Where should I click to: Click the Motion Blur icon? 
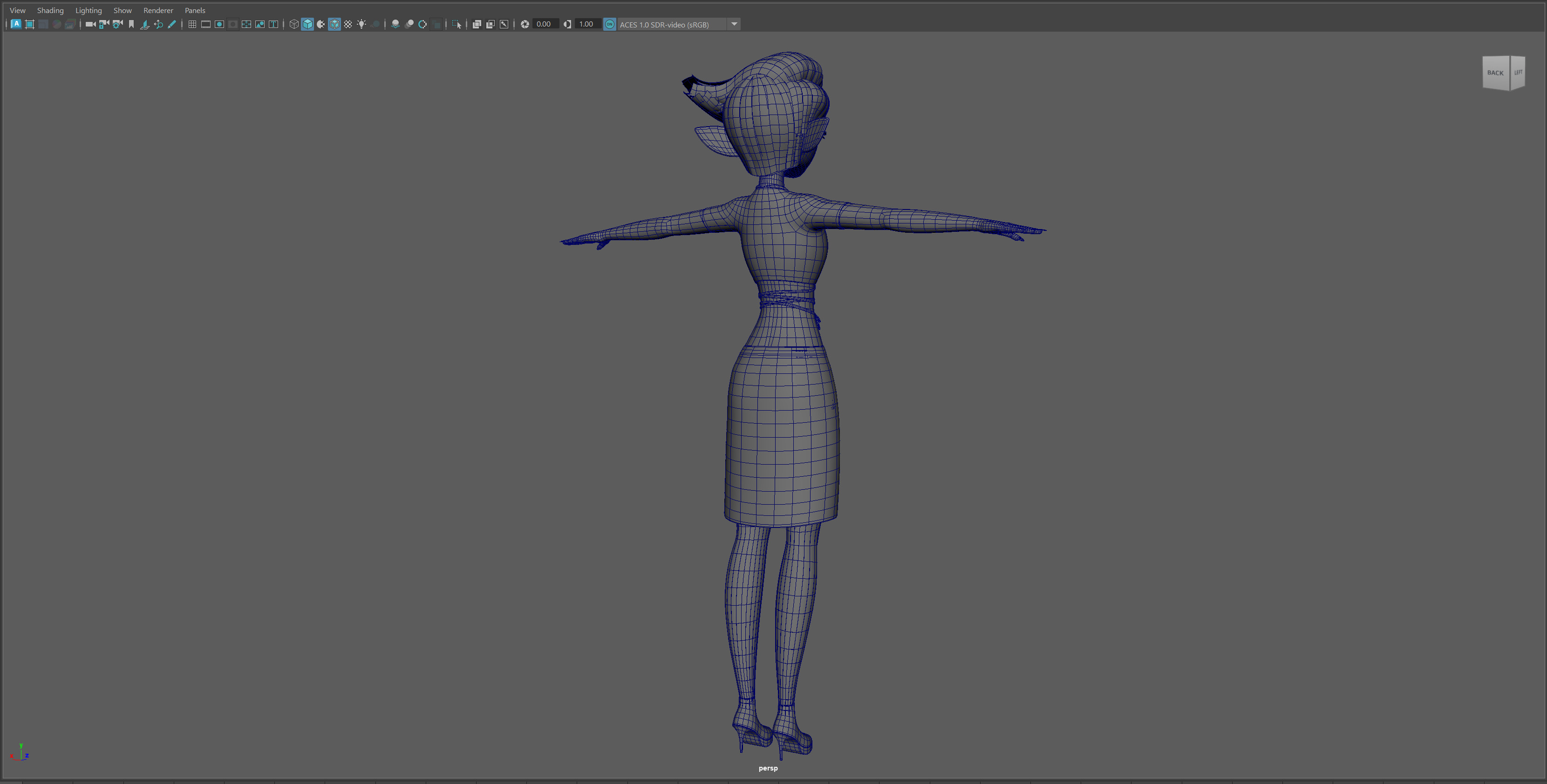point(409,24)
